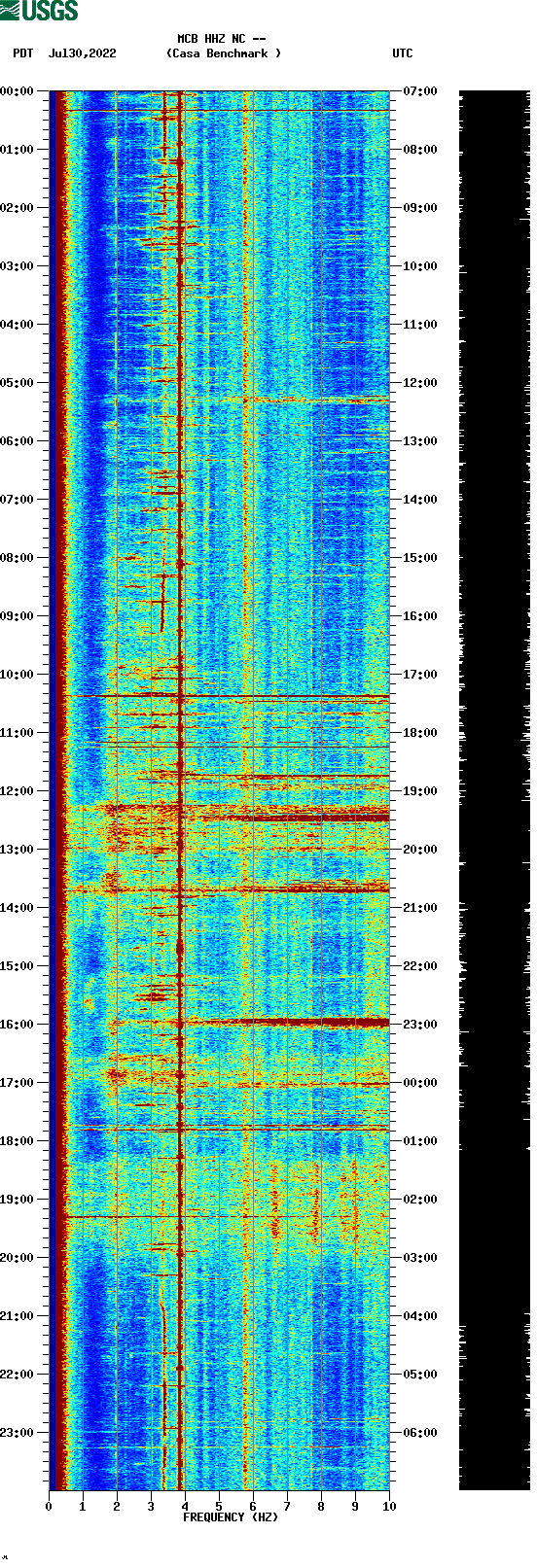Click the 'FREQUENCY (HZ)' axis title
This screenshot has width=537, height=1568.
(x=231, y=1517)
